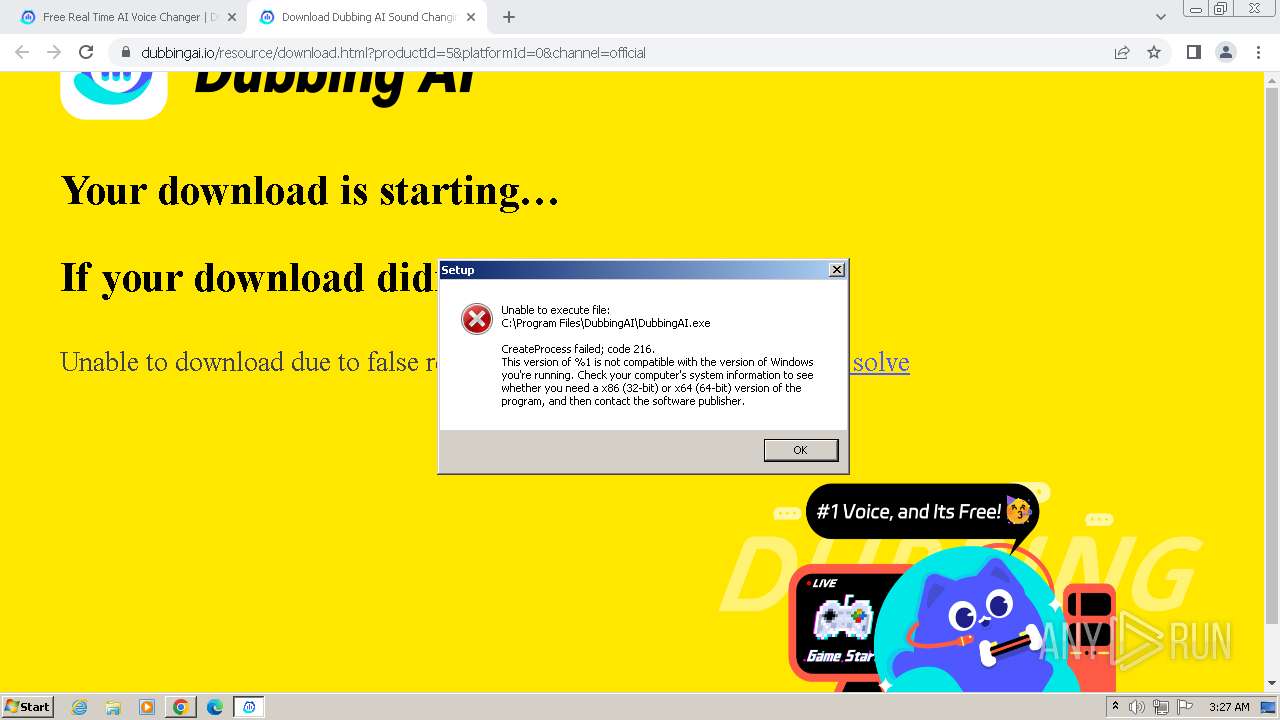Viewport: 1280px width, 720px height.
Task: Switch to Dubbing AI Setup taskbar item
Action: (249, 707)
